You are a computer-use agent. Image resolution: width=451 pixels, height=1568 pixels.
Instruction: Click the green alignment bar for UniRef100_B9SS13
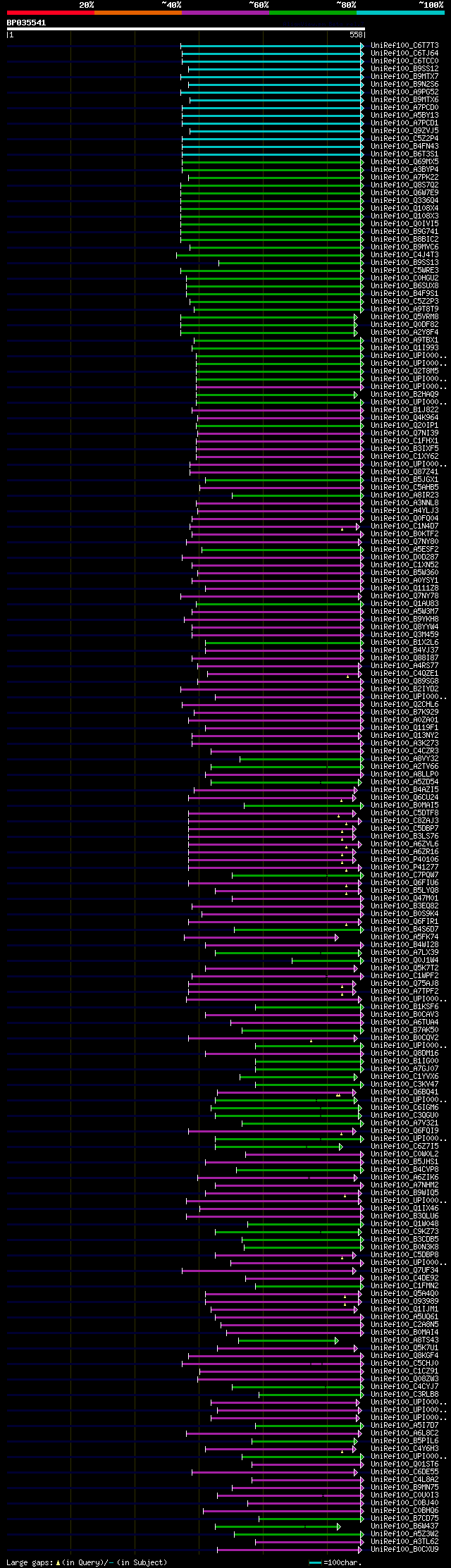[292, 262]
